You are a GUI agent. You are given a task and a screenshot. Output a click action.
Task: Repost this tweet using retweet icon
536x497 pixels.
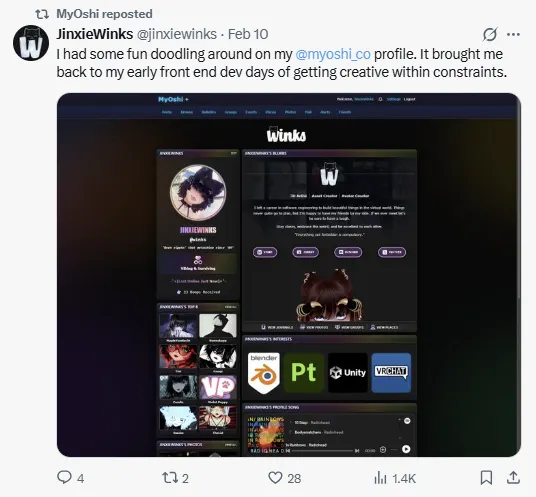tap(170, 478)
